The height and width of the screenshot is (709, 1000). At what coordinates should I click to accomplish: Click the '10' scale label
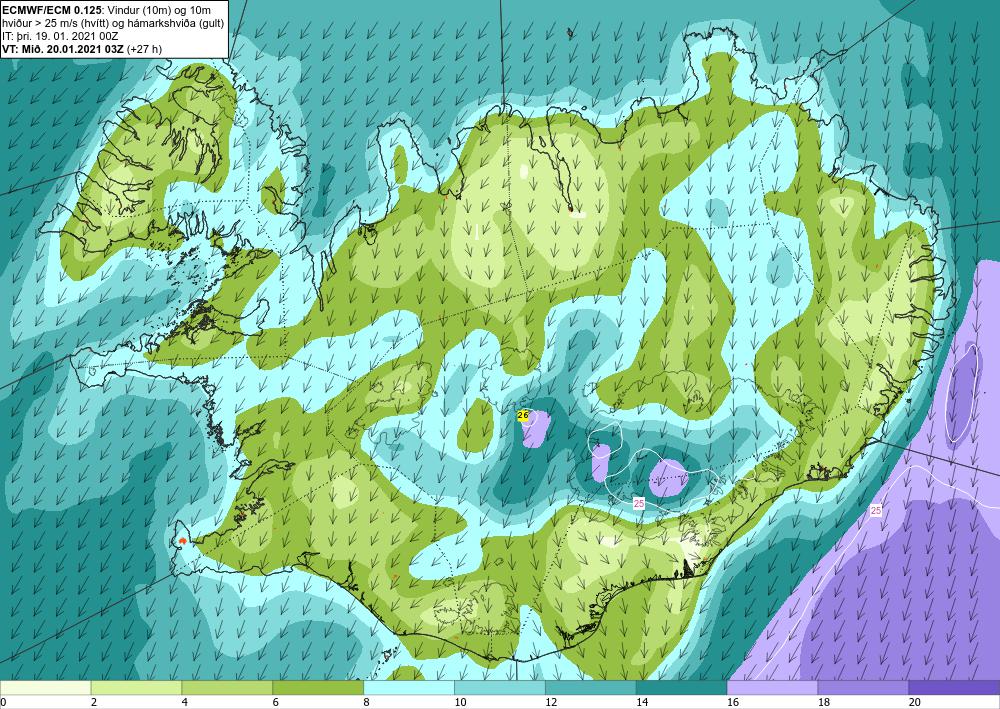coord(460,703)
